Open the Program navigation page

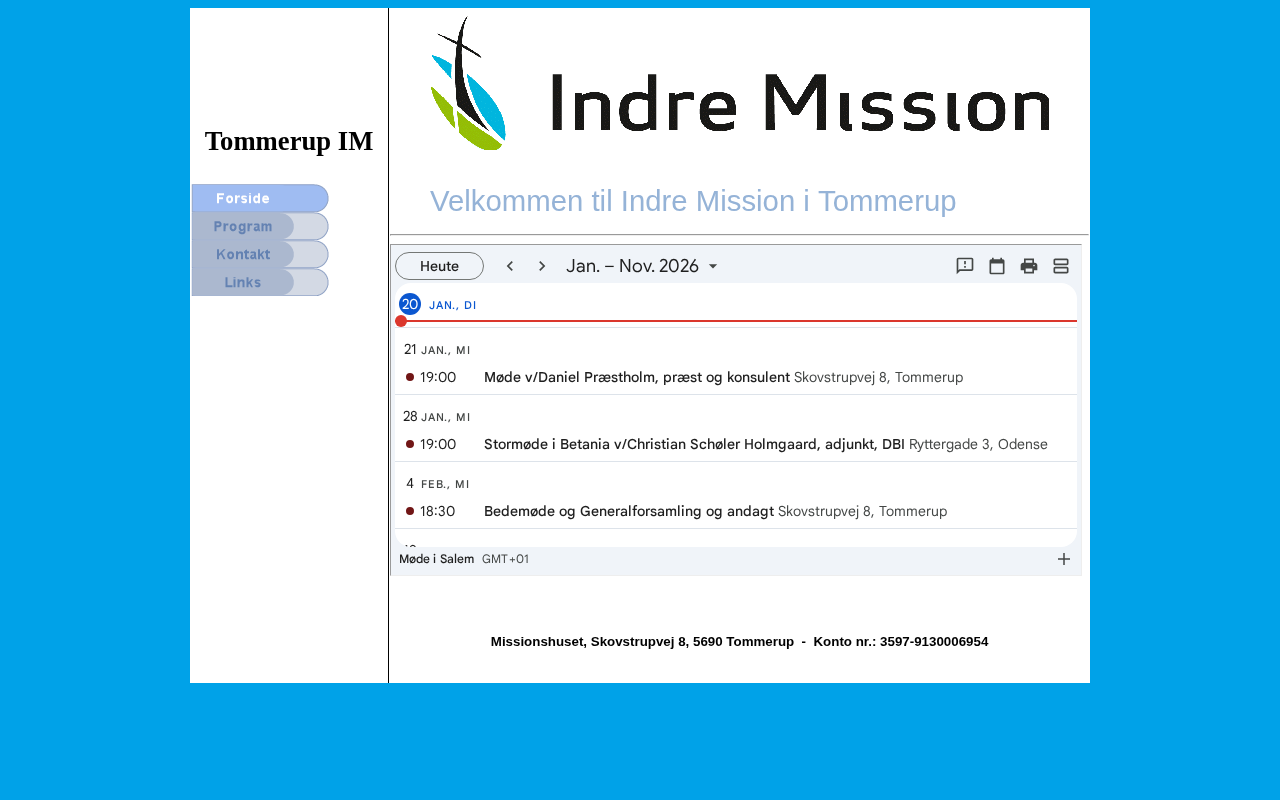[260, 226]
